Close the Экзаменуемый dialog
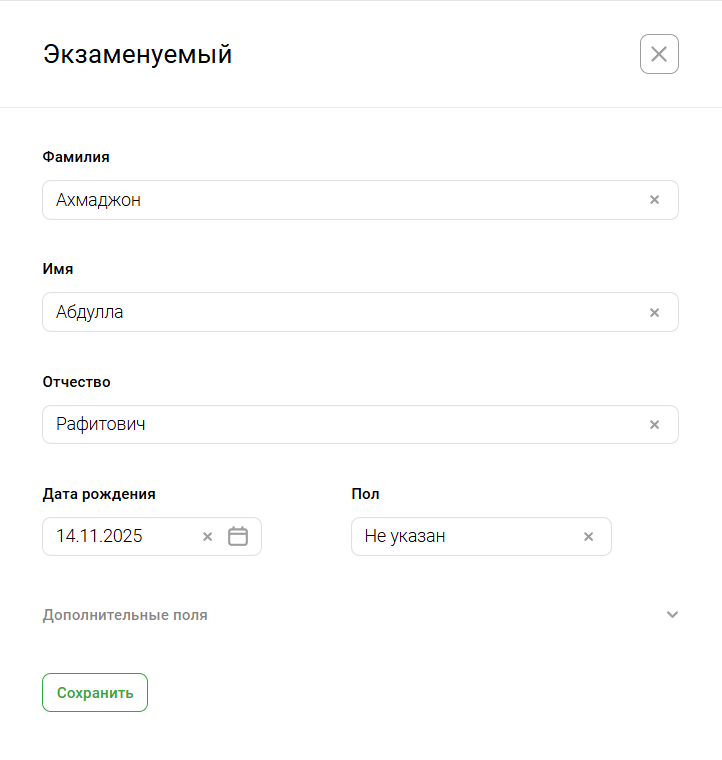This screenshot has height=760, width=722. click(x=659, y=54)
